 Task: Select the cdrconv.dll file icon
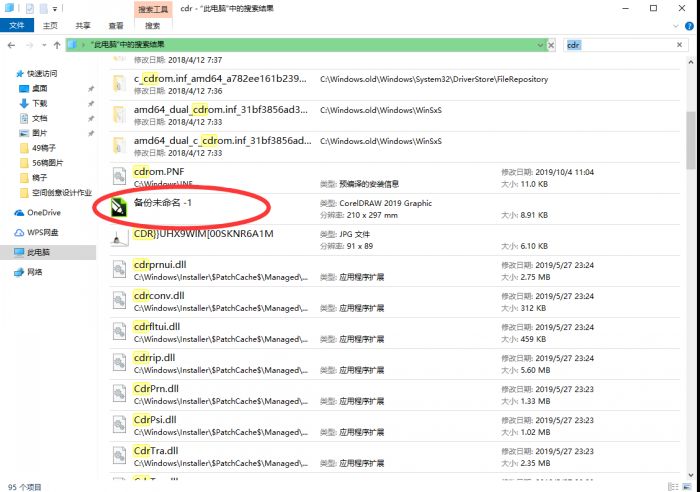click(x=119, y=300)
